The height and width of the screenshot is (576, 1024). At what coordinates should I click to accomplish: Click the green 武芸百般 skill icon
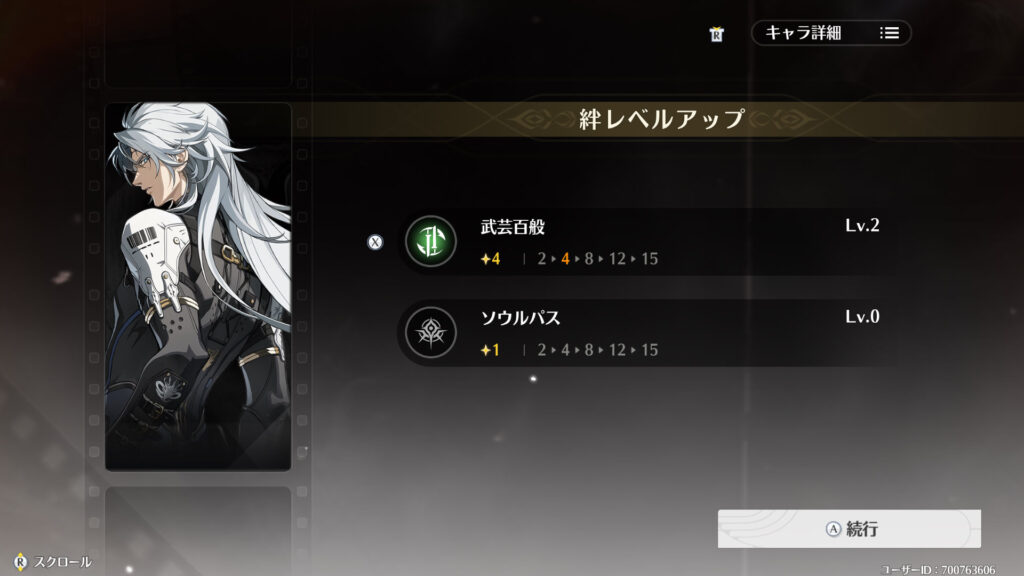pos(430,241)
